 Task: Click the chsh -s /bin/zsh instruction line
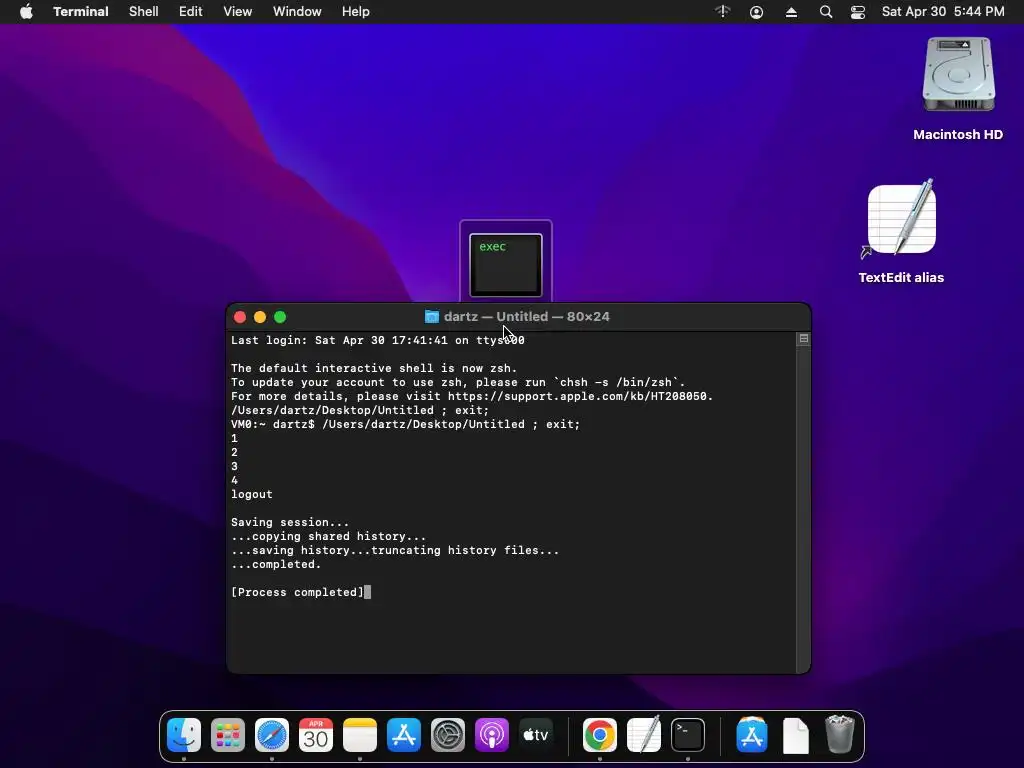point(458,383)
